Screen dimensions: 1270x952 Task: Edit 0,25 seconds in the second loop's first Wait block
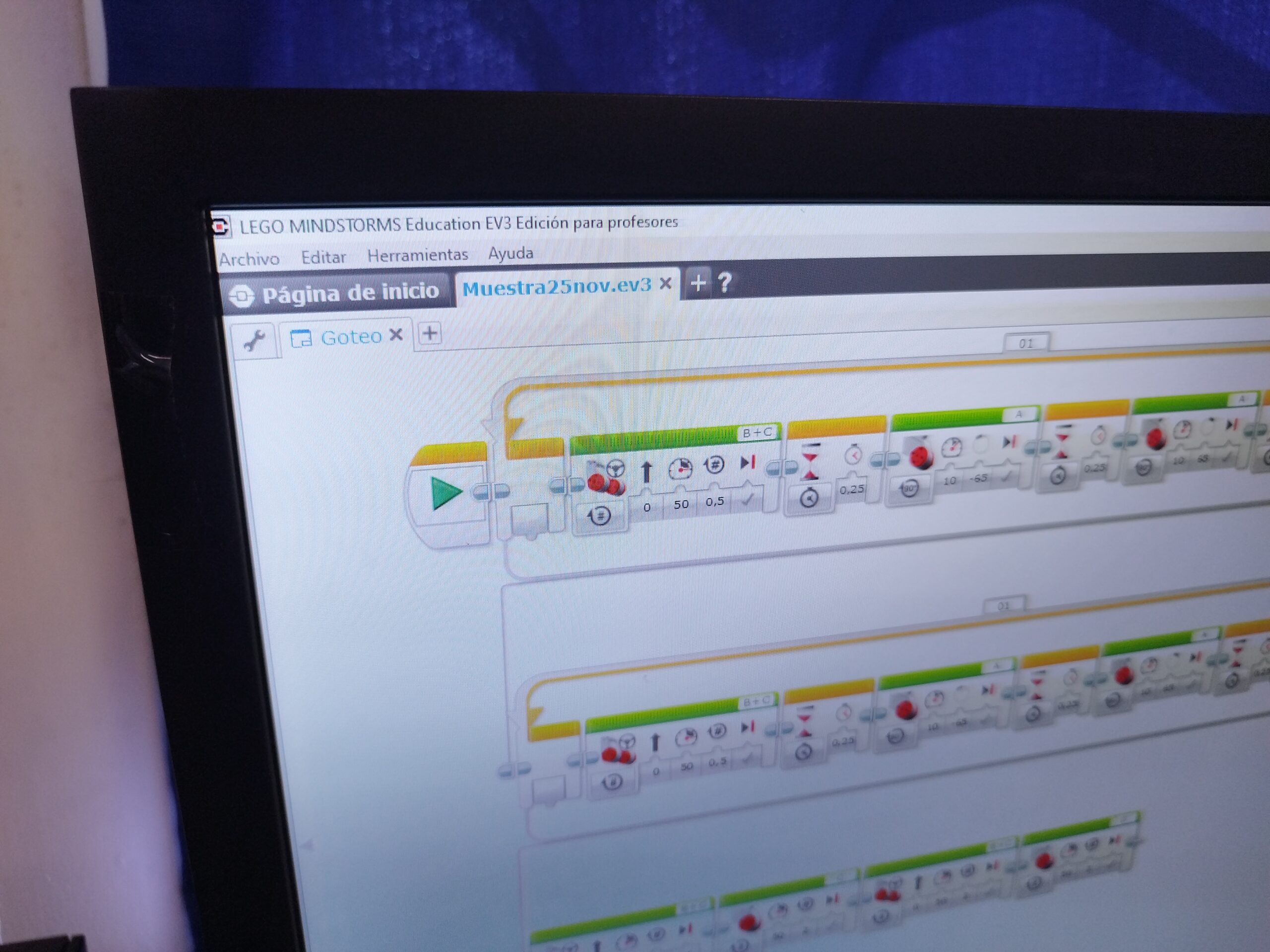point(842,741)
